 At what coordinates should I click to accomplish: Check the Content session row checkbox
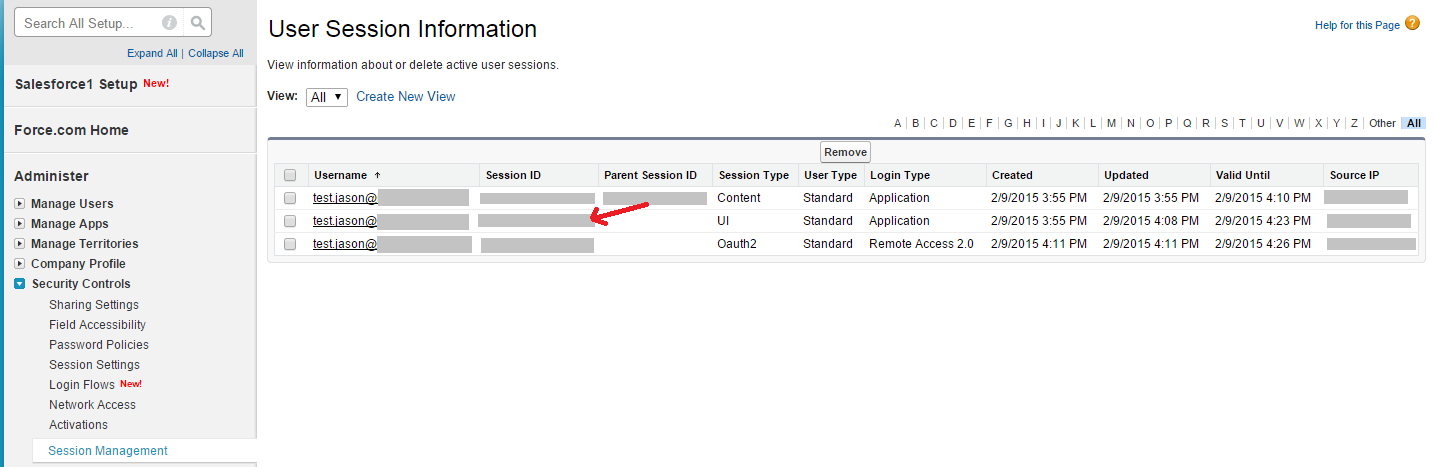pyautogui.click(x=290, y=198)
